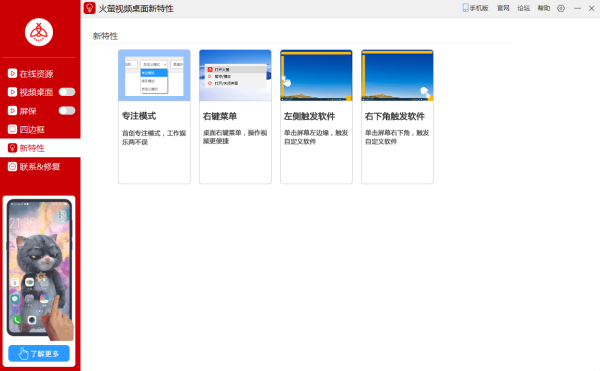Screen dimensions: 600x371
Task: Click the 桌面右键菜单 description text
Action: tap(235, 137)
